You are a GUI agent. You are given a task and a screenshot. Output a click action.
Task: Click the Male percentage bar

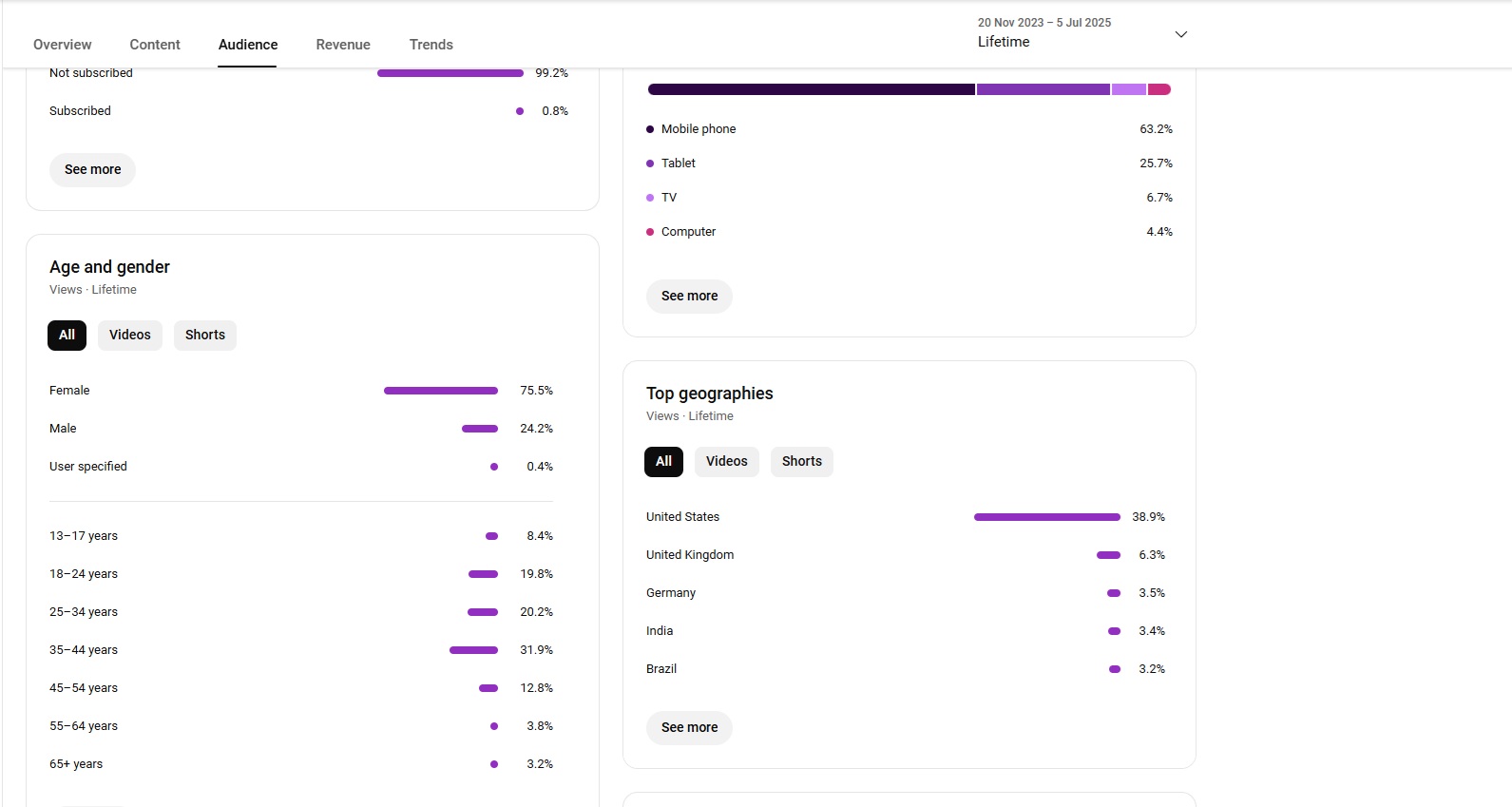tap(480, 429)
